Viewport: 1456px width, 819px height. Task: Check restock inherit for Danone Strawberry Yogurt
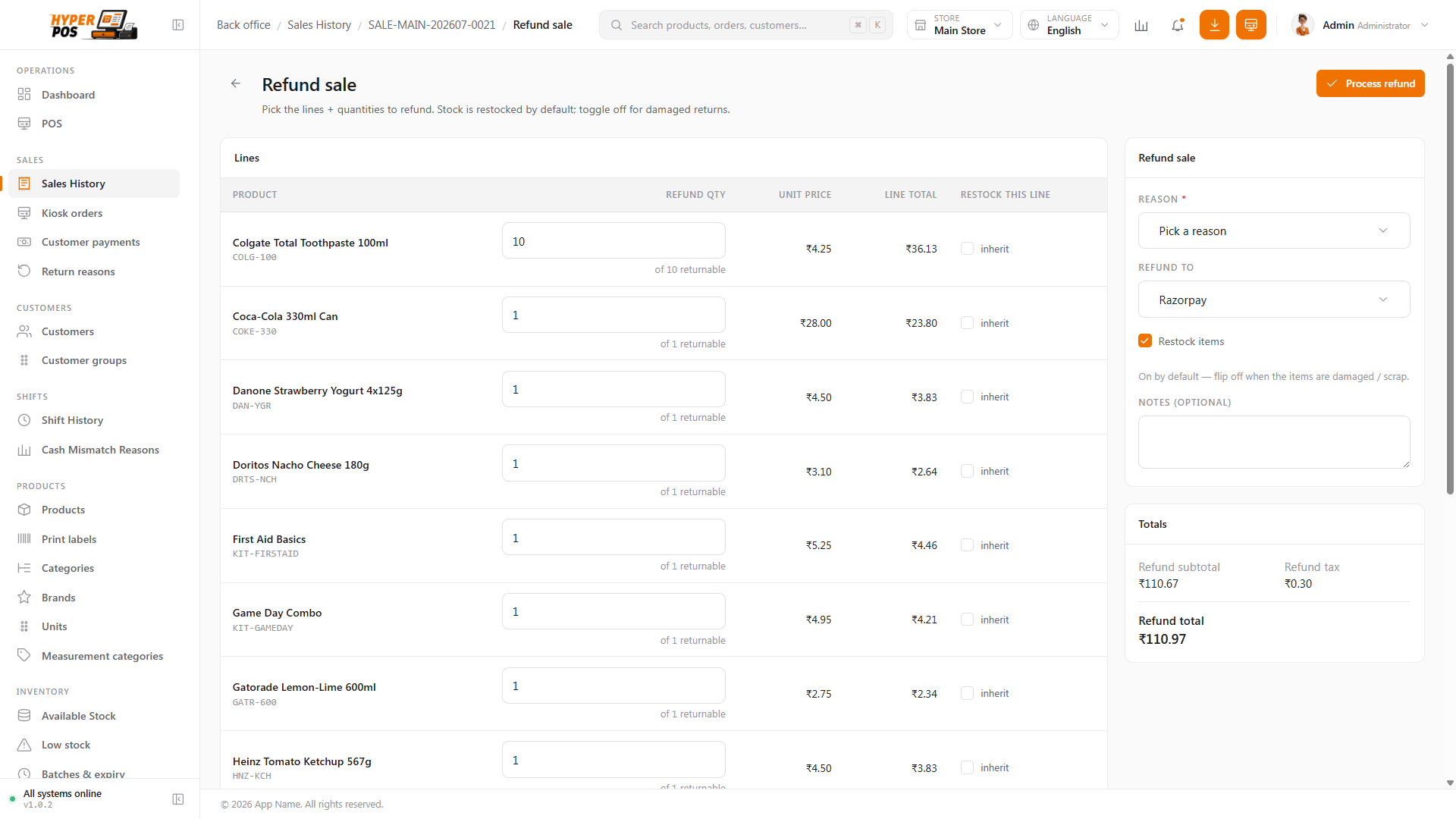pos(967,397)
